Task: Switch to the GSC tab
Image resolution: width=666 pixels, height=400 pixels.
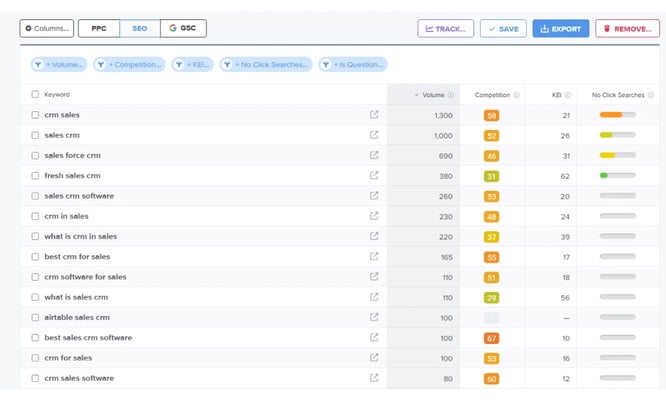Action: tap(183, 28)
